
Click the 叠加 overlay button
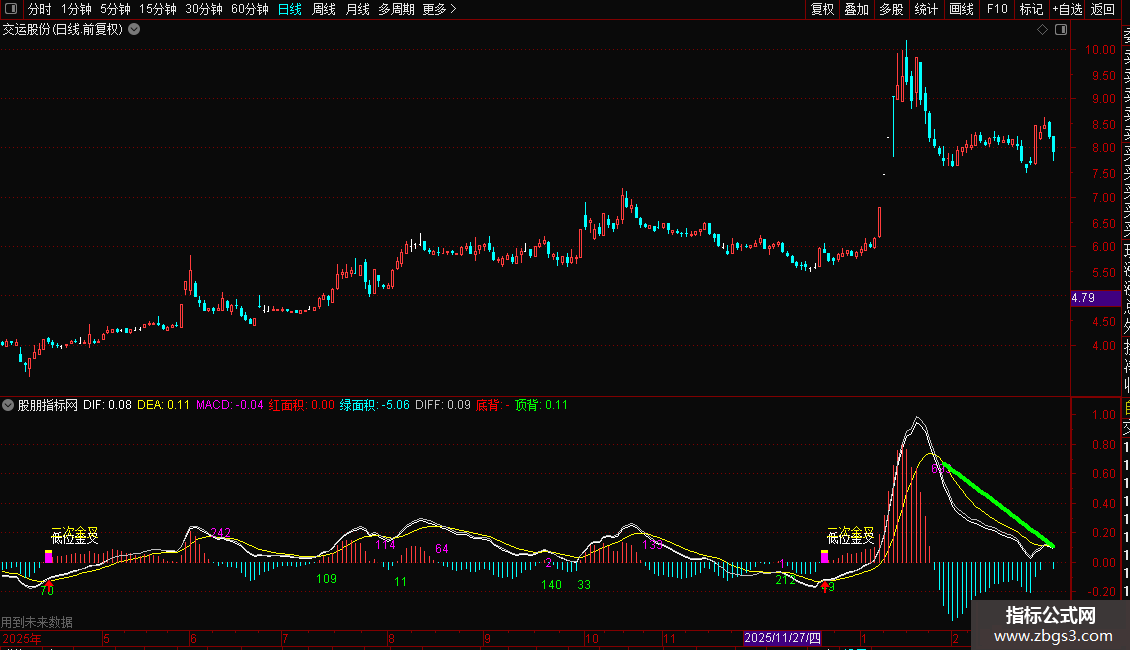[x=857, y=9]
